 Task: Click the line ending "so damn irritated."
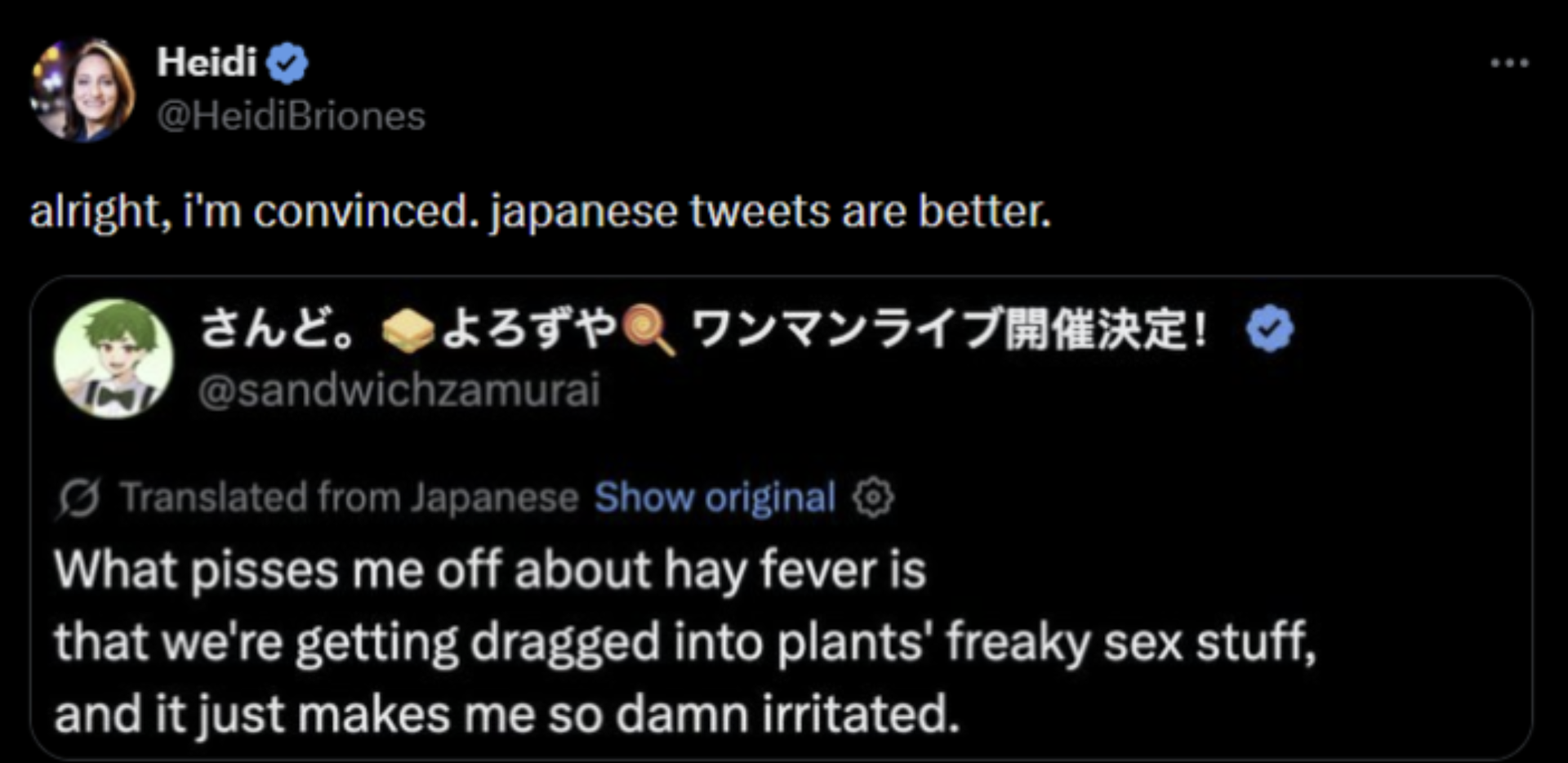click(x=506, y=714)
